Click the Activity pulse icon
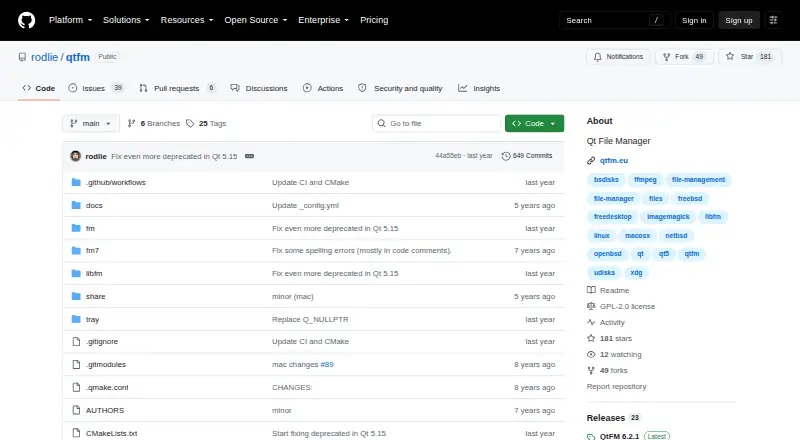This screenshot has height=440, width=800. [591, 323]
